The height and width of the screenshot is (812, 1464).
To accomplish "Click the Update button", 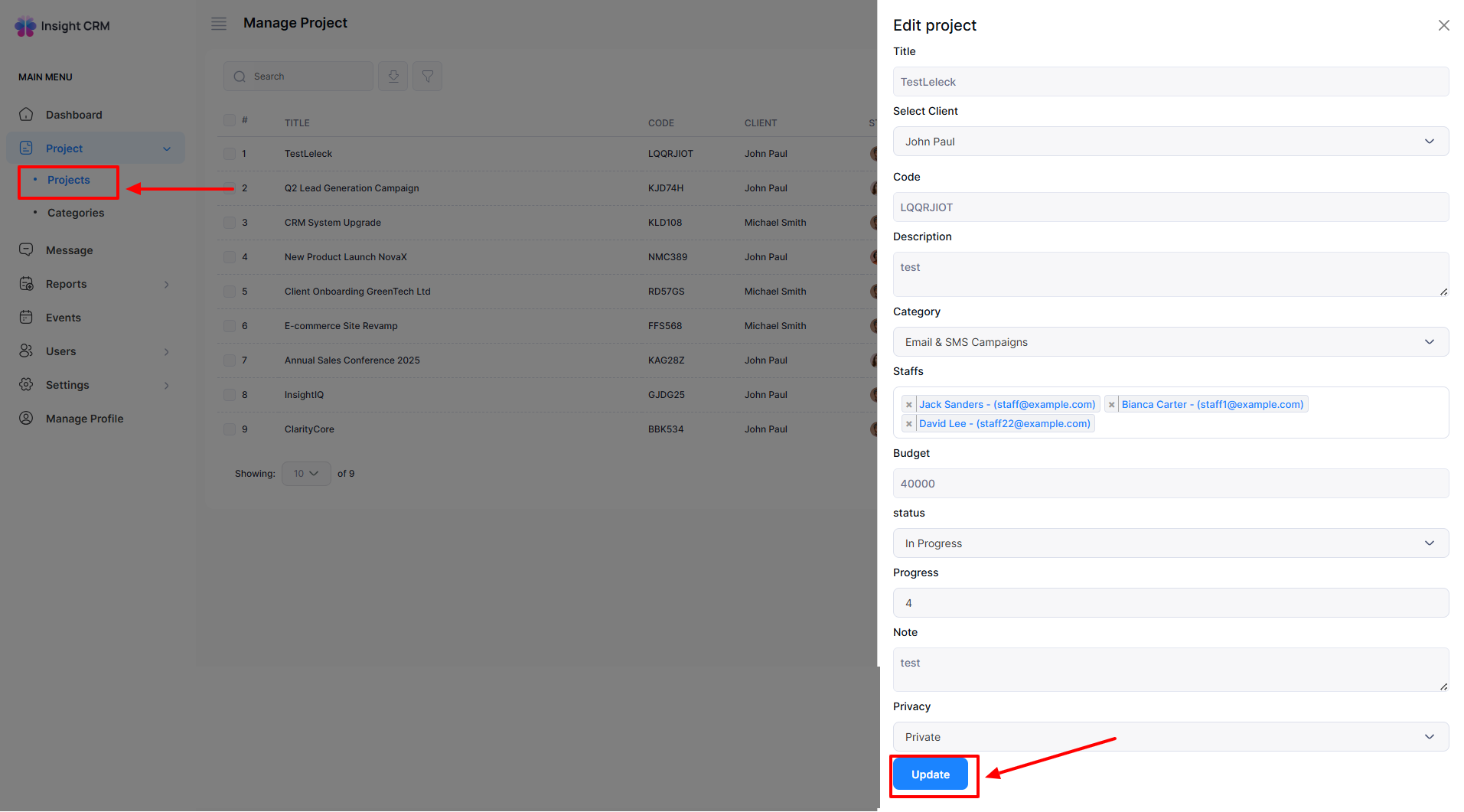I will click(931, 774).
